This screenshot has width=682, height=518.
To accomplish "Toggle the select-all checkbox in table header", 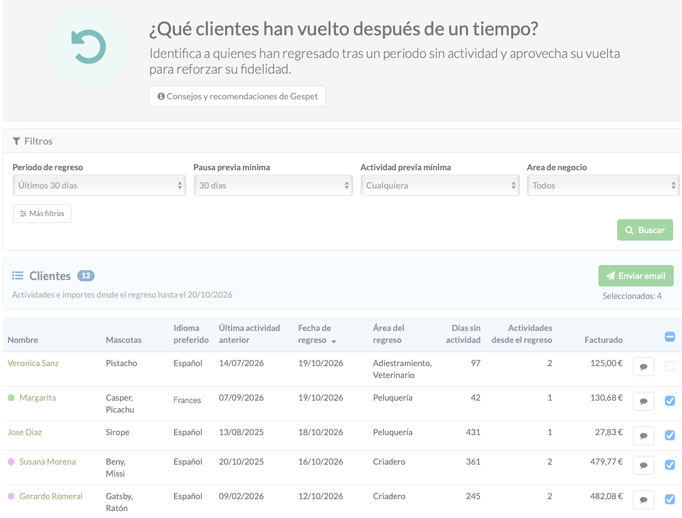I will 670,337.
